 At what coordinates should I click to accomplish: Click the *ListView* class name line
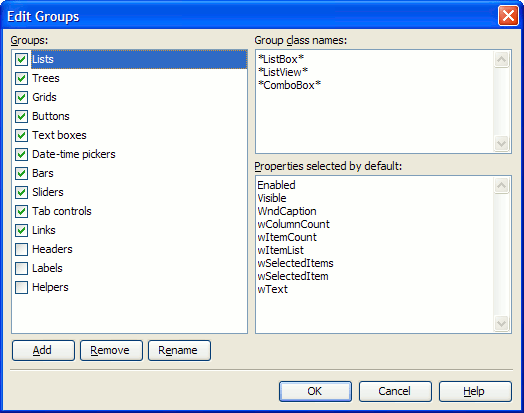tap(283, 72)
